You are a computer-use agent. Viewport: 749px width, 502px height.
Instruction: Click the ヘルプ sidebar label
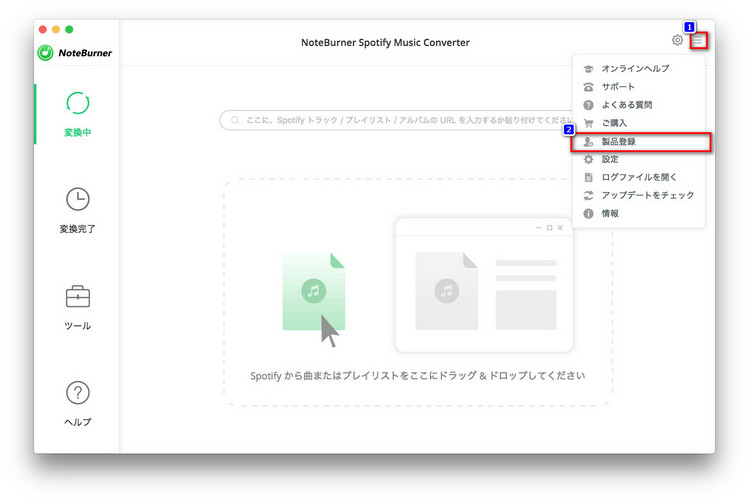tap(77, 422)
